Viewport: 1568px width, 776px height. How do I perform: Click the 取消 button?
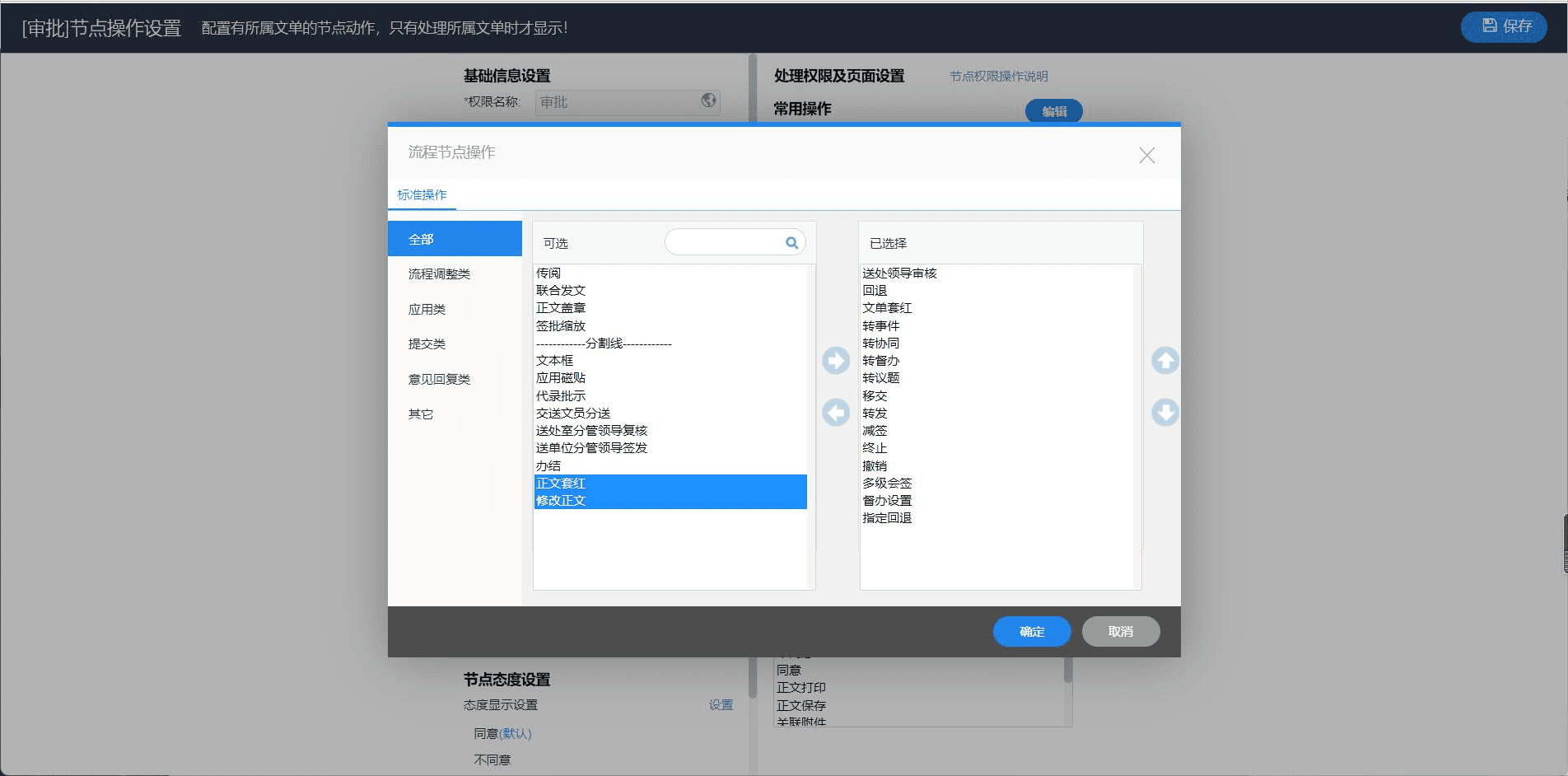(x=1121, y=632)
